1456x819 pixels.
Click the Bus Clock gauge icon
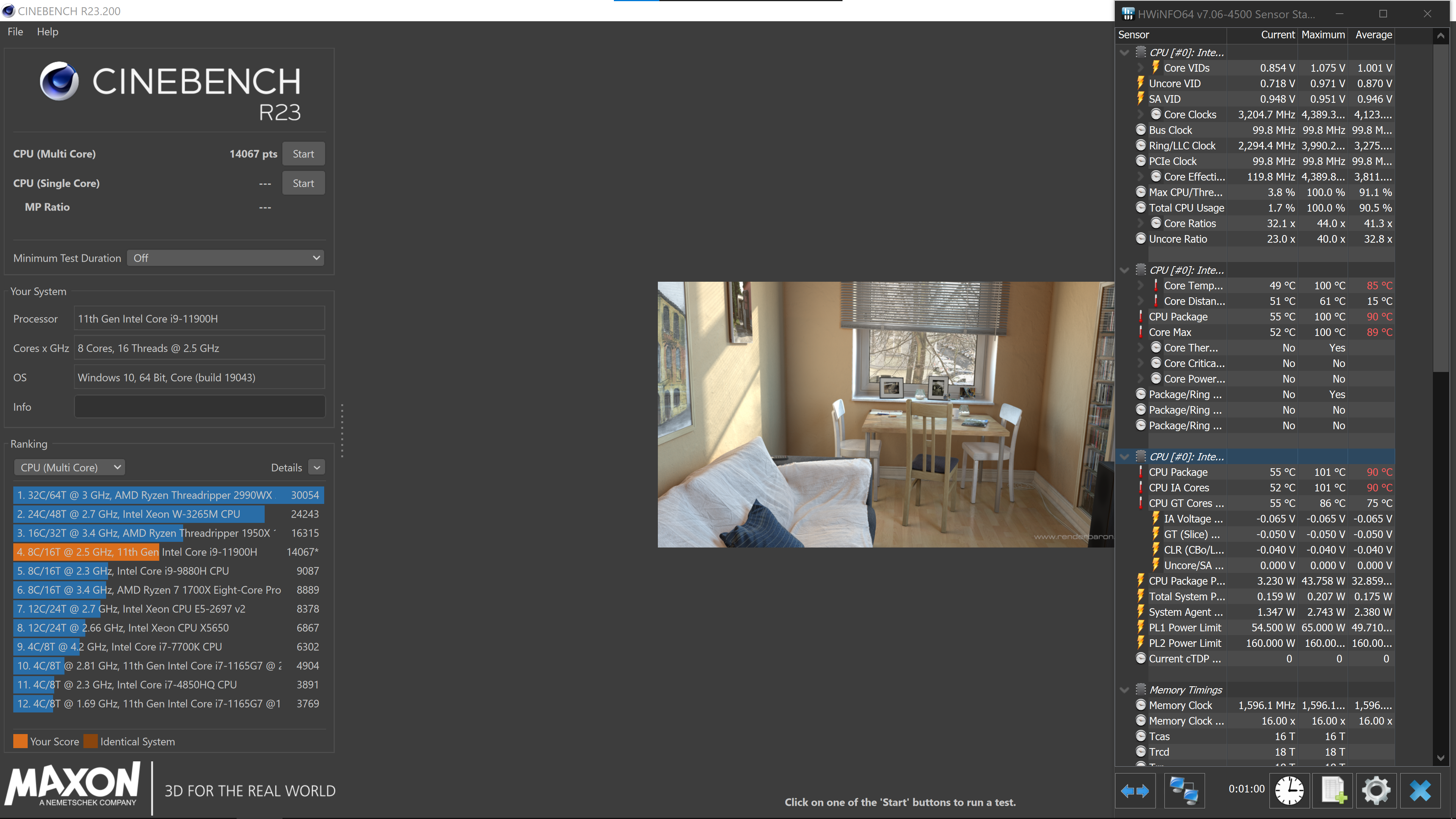click(x=1141, y=130)
